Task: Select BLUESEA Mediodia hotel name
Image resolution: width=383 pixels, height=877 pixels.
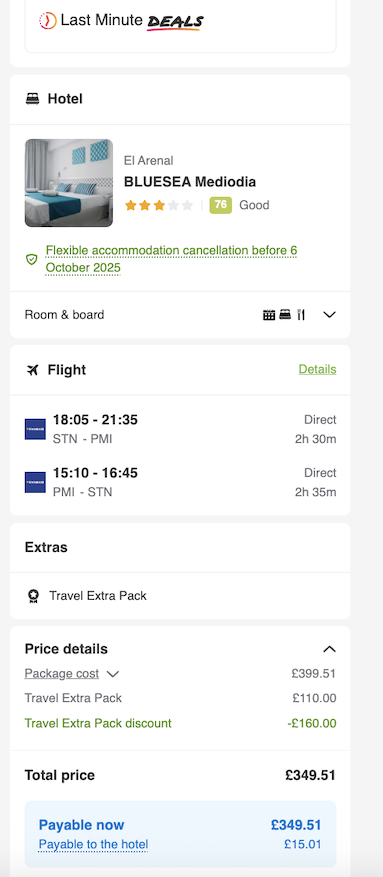Action: coord(190,182)
